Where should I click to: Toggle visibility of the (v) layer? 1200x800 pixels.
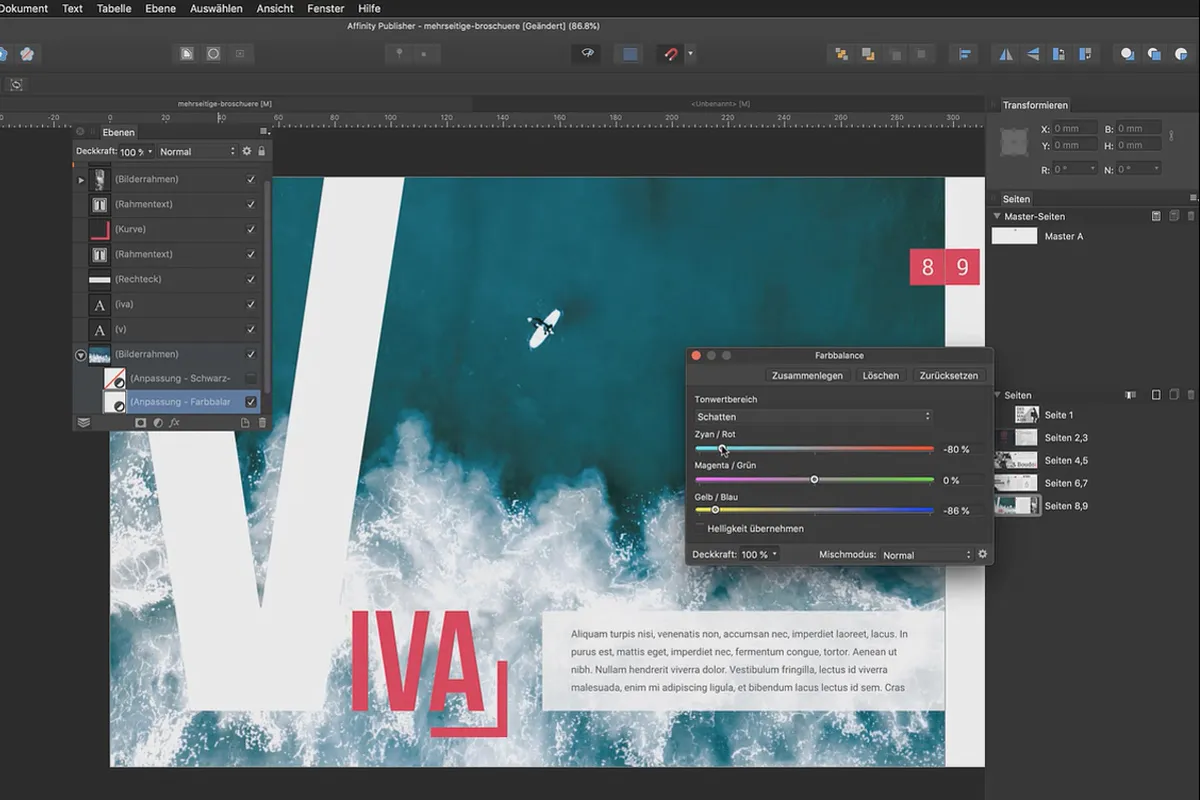251,329
